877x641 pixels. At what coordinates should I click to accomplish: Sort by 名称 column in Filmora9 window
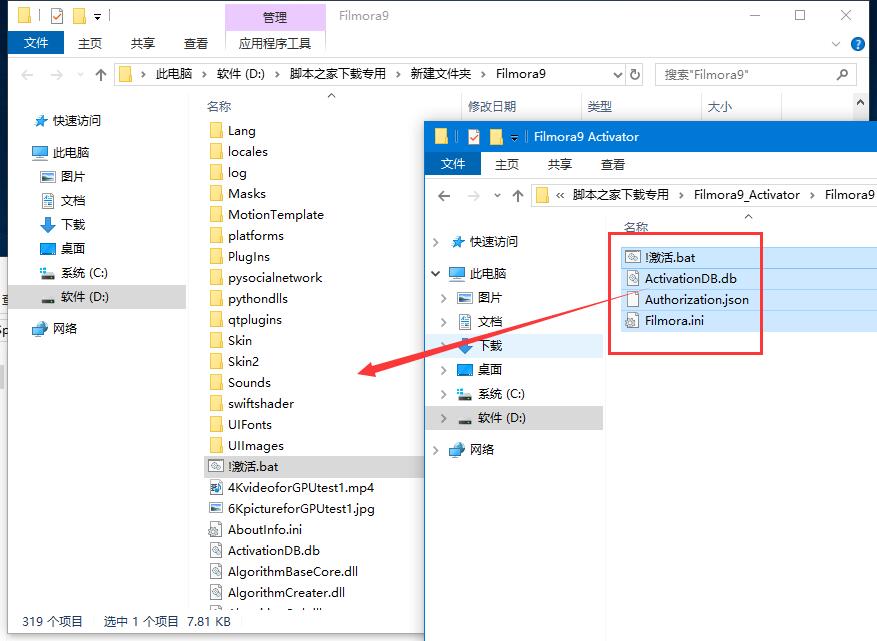coord(219,106)
